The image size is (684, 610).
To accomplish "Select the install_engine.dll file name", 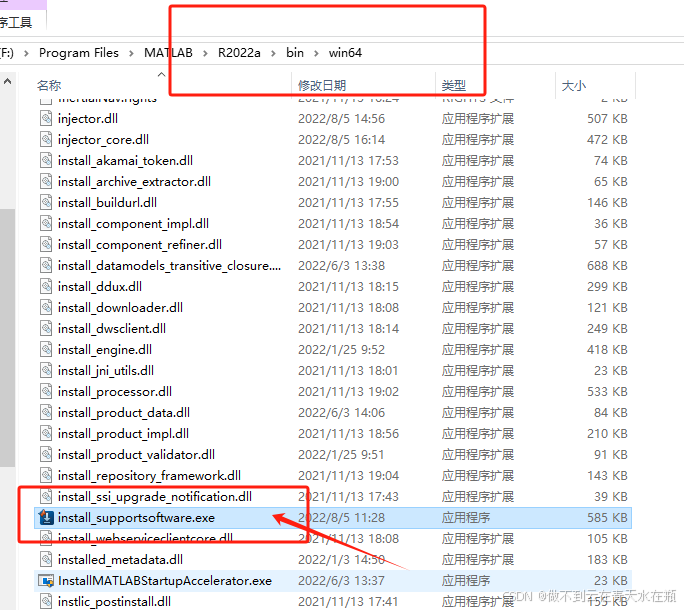I will [105, 349].
